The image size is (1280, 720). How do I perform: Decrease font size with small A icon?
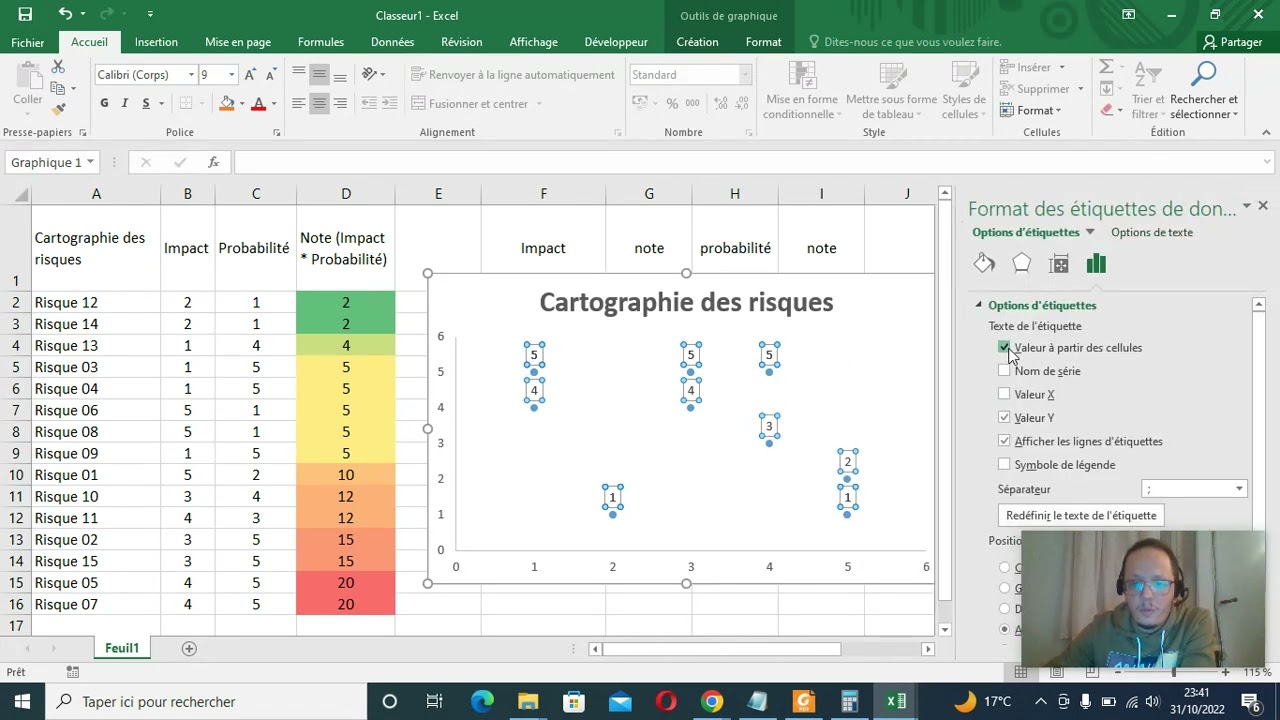point(270,75)
